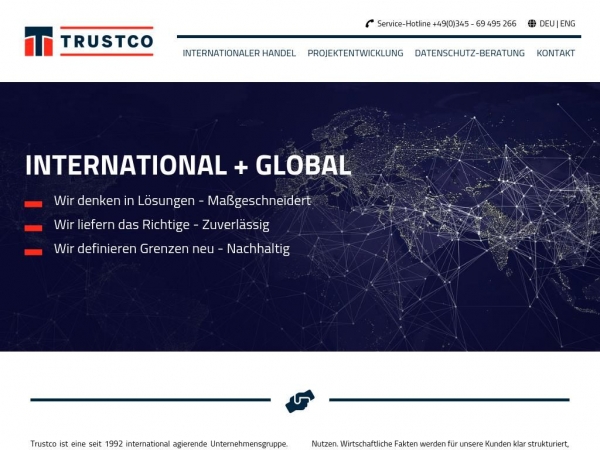Switch language to ENG
The width and height of the screenshot is (600, 450).
567,23
